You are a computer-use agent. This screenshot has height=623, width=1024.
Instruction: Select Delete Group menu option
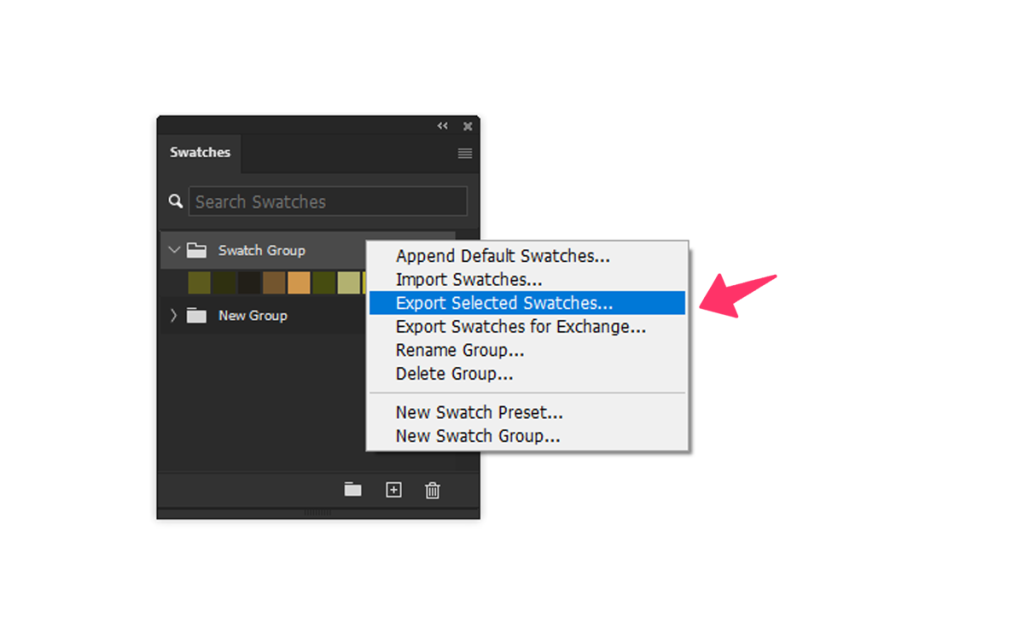click(x=455, y=373)
